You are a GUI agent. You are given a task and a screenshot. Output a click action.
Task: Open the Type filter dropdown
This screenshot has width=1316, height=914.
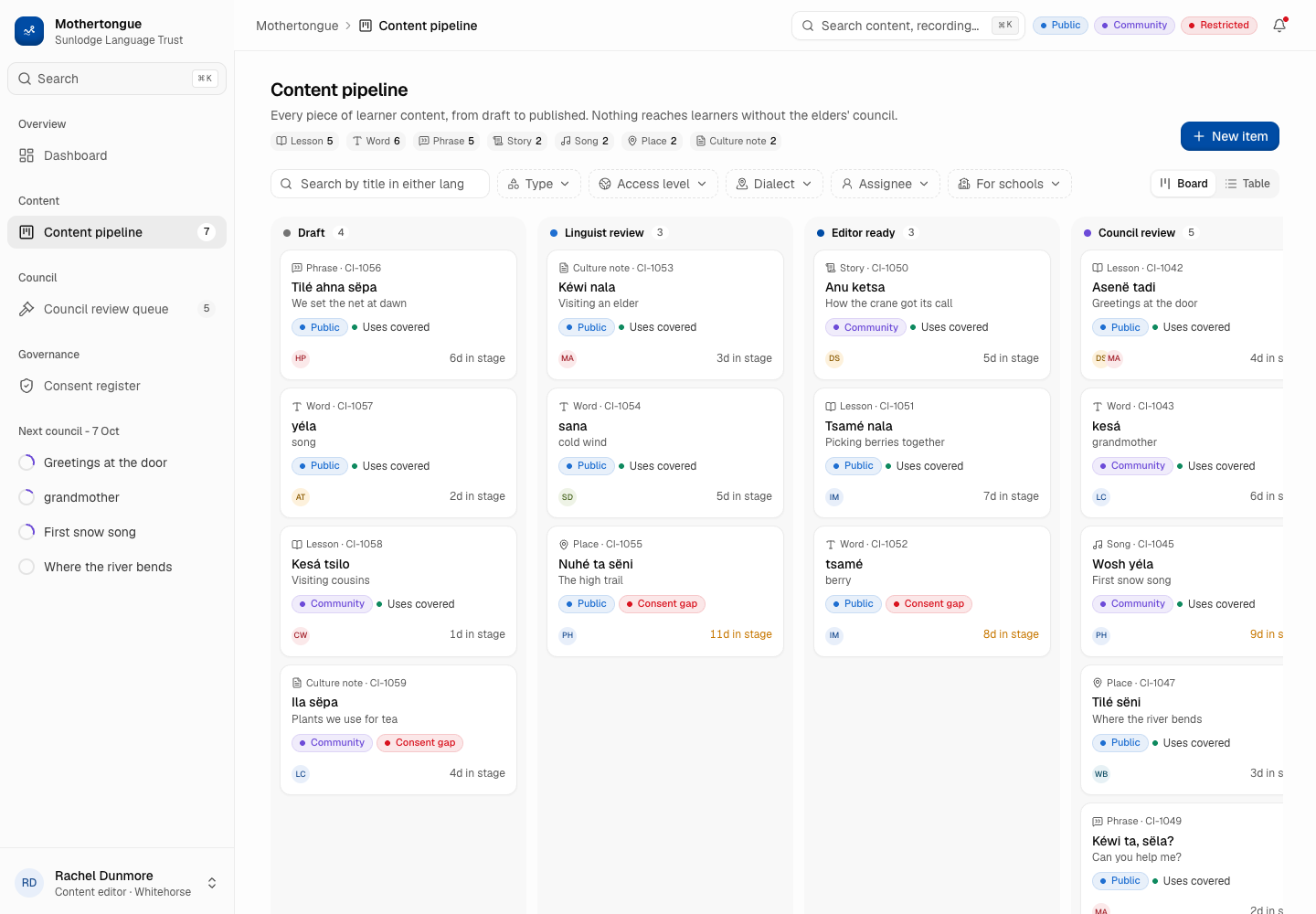tap(539, 184)
